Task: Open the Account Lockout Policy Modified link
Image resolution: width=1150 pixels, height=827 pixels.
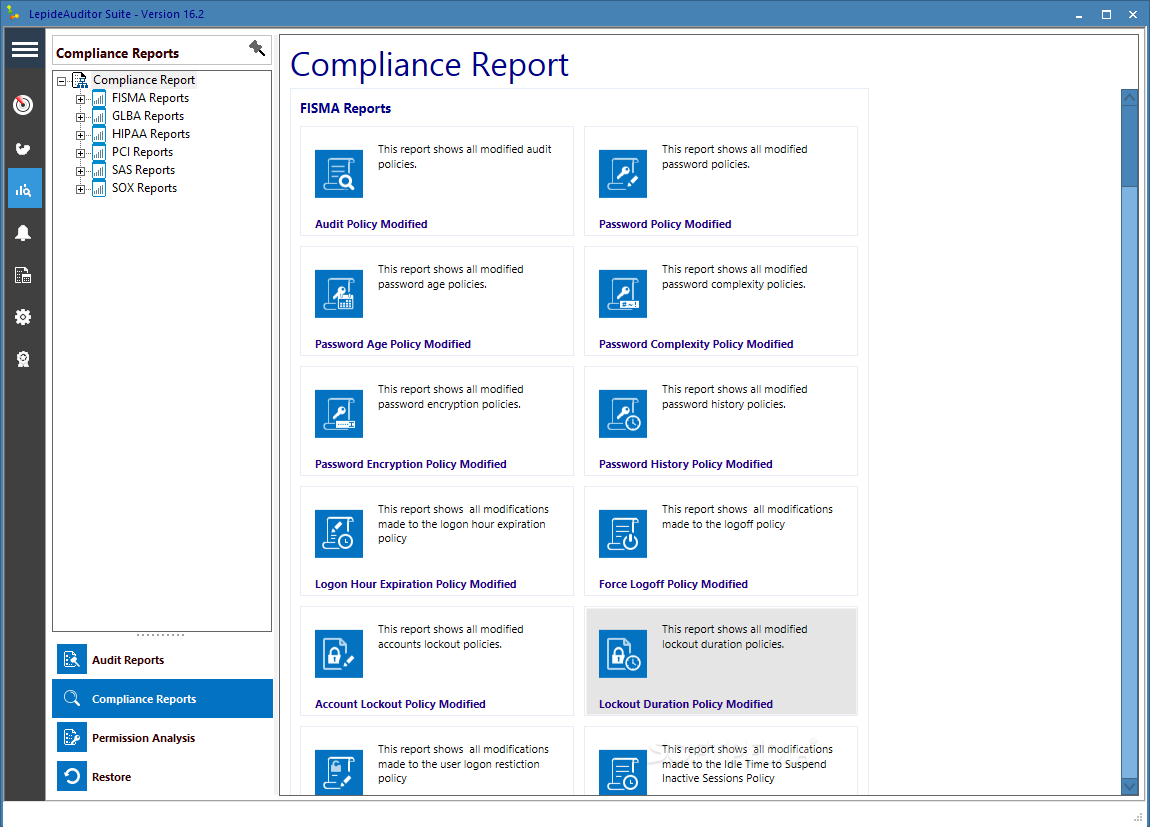Action: click(x=400, y=705)
